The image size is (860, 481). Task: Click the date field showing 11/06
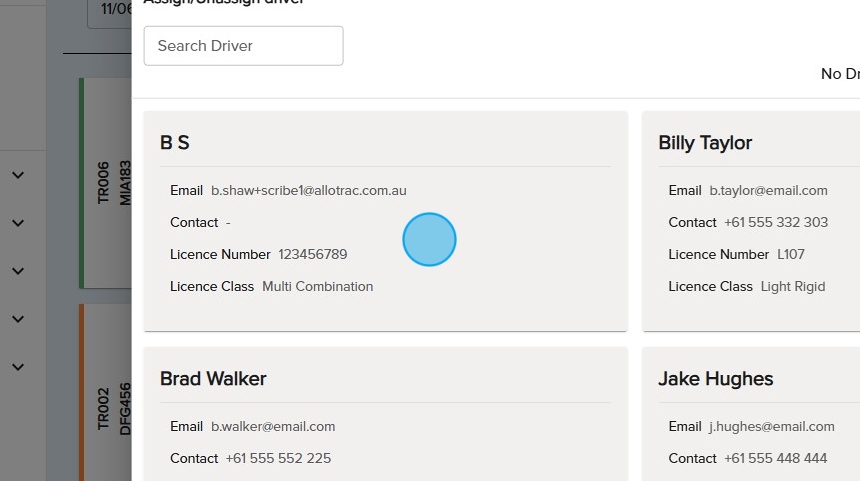click(x=109, y=12)
